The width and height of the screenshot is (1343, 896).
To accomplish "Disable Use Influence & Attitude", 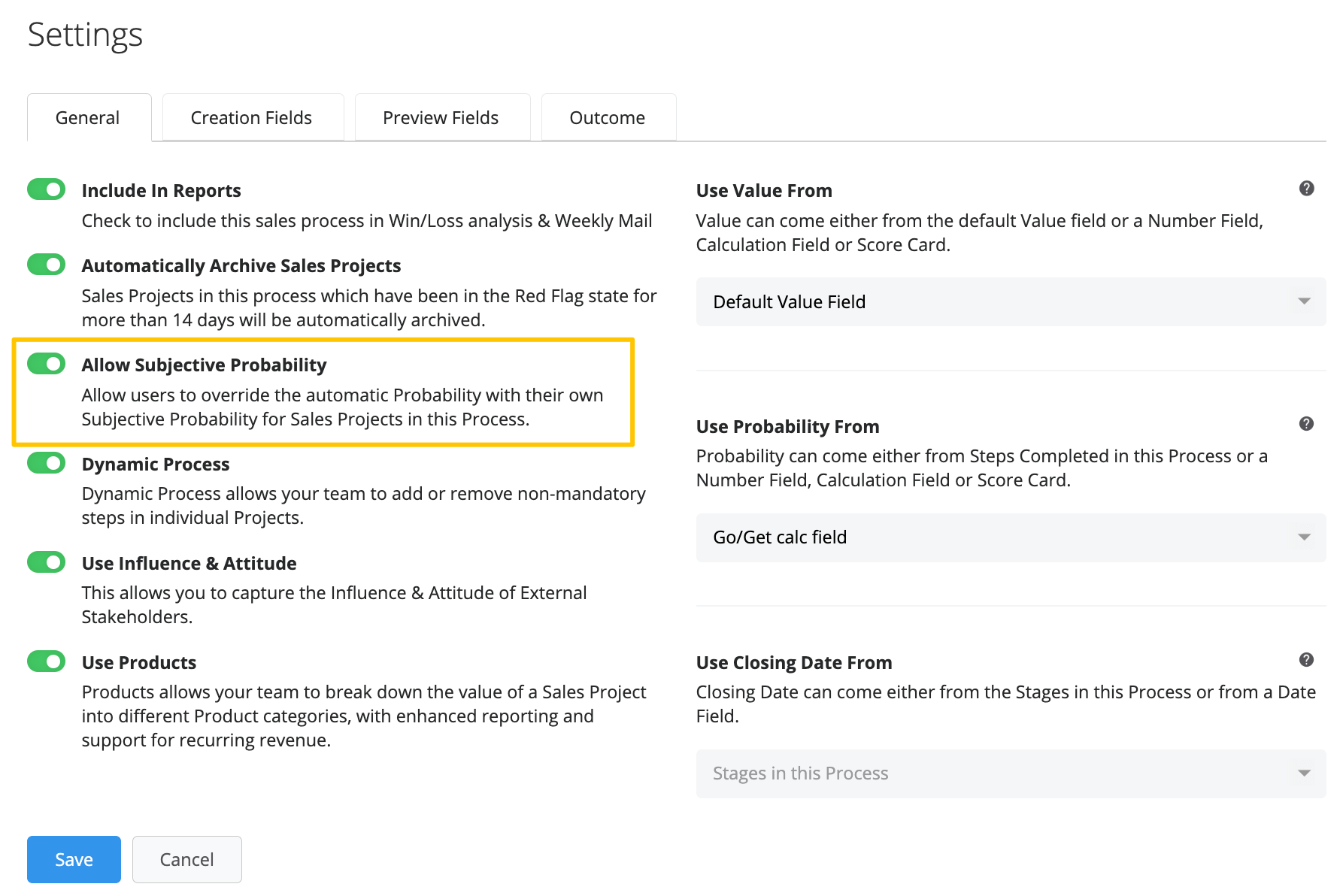I will 47,562.
